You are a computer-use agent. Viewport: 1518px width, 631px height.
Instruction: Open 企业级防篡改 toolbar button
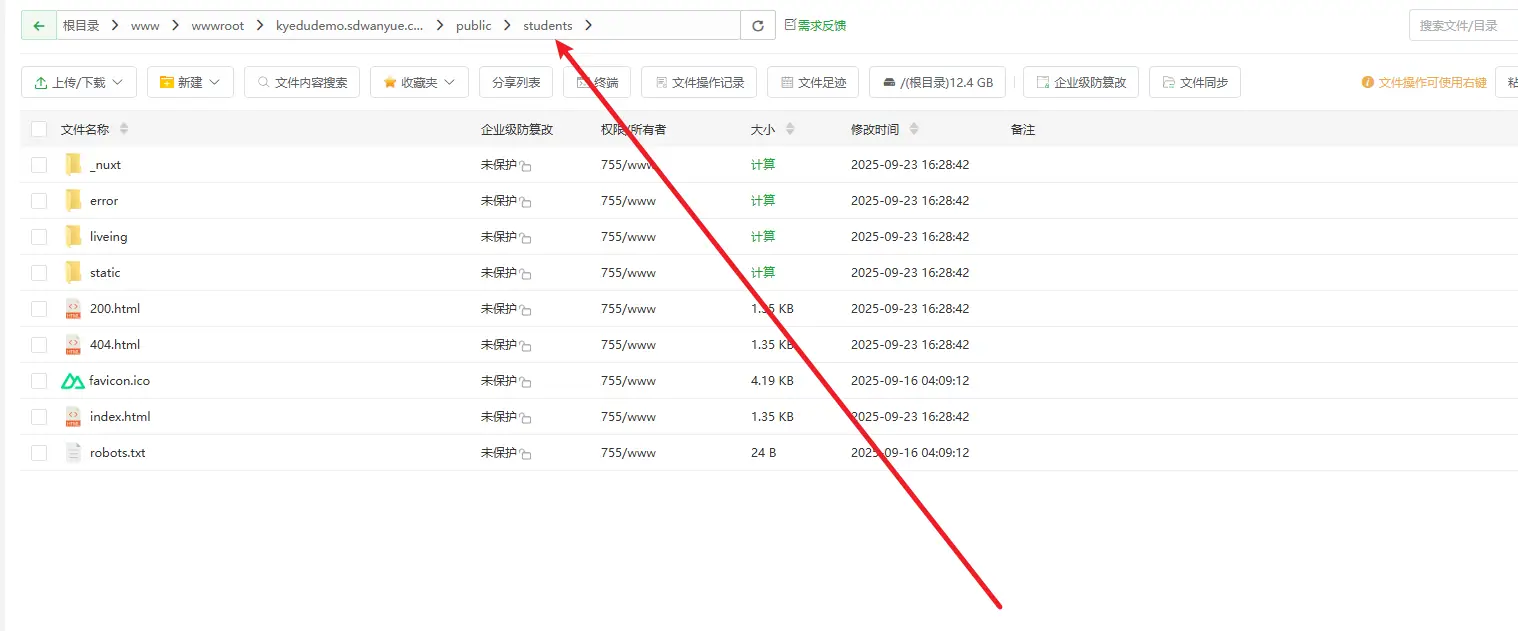[x=1081, y=82]
